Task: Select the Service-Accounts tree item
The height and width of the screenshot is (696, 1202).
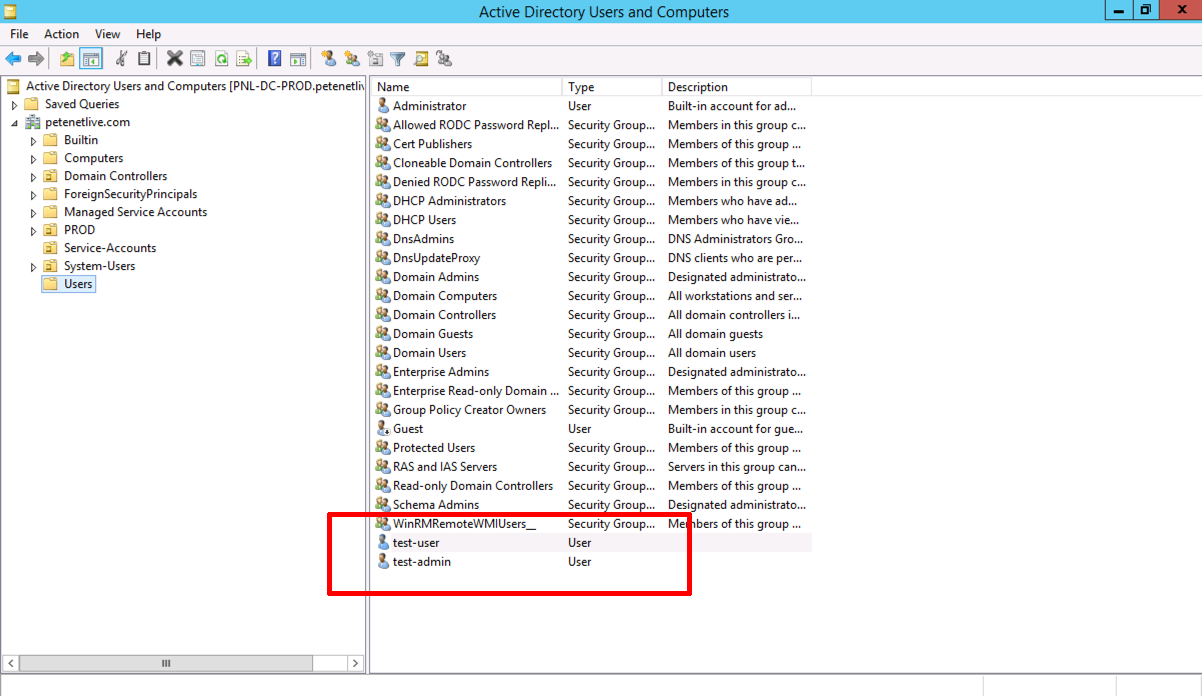Action: coord(110,248)
